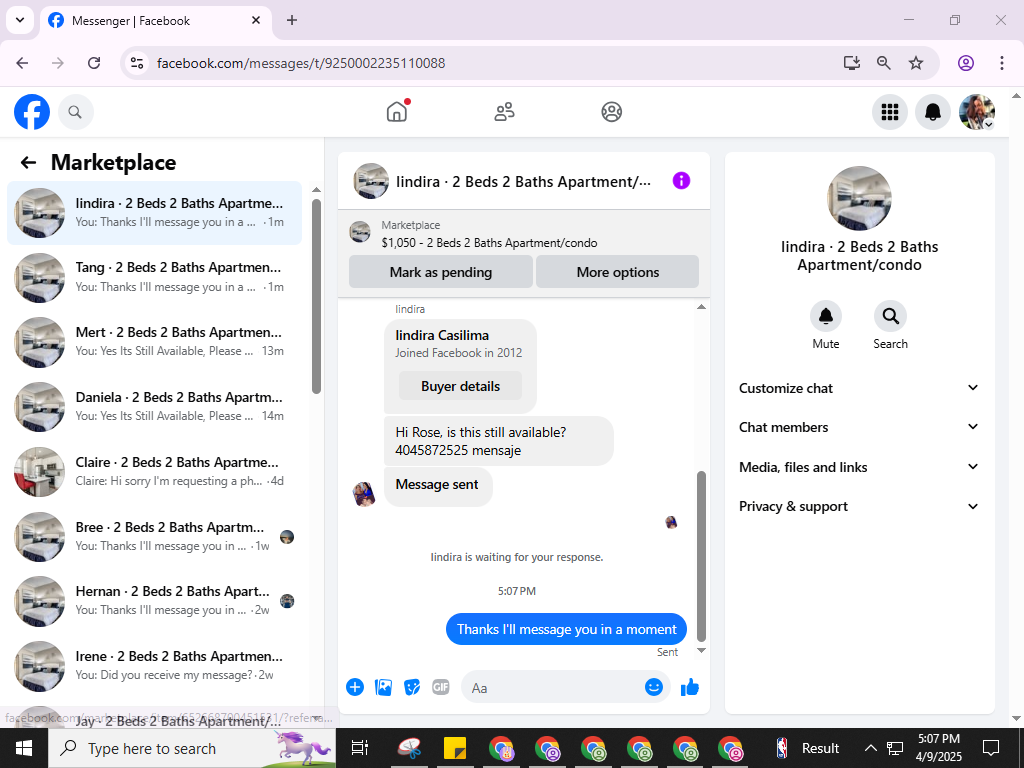
Task: Open conversation information purple icon
Action: [681, 181]
